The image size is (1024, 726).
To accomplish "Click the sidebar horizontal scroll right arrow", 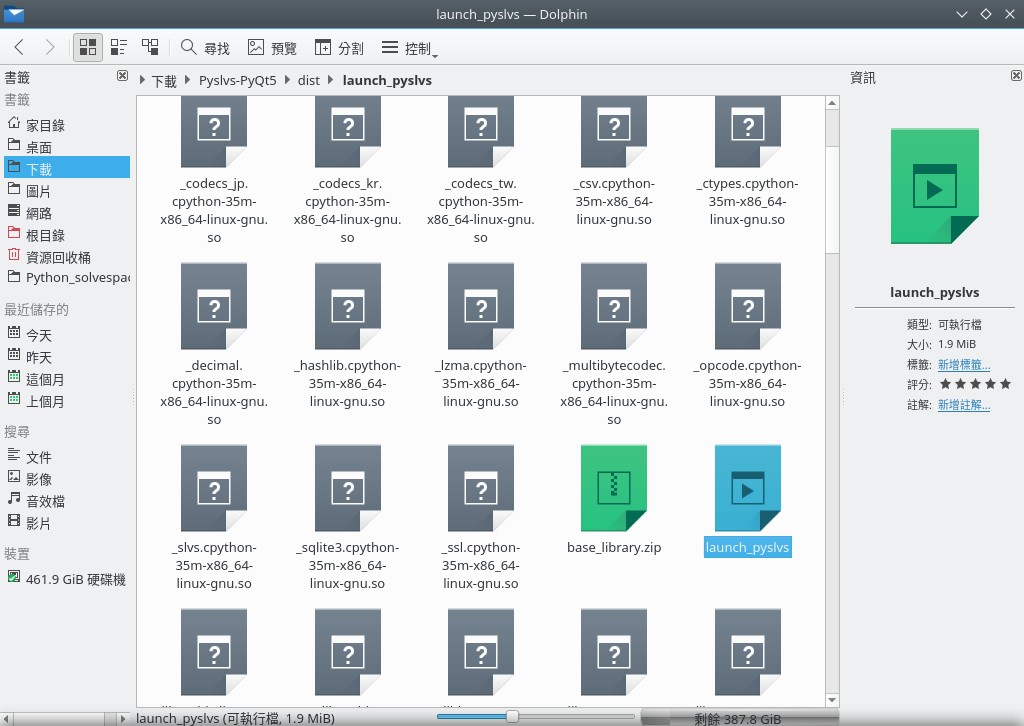I will (121, 719).
